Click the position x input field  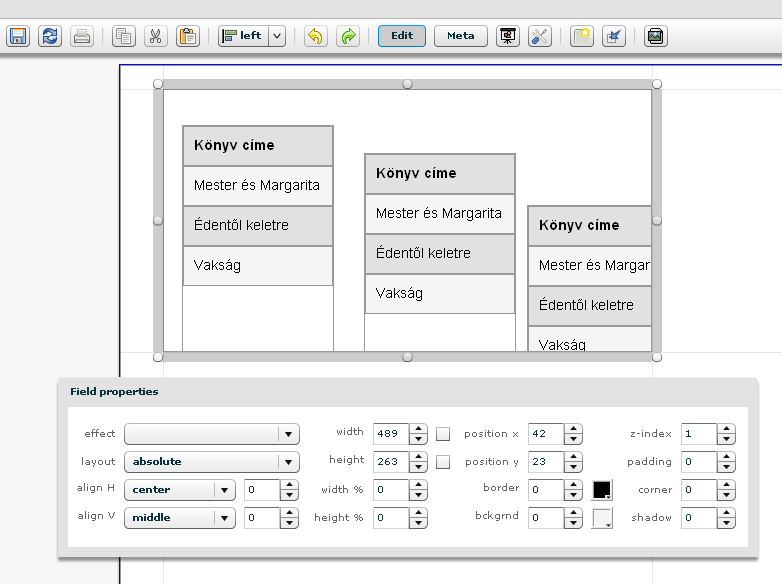545,434
